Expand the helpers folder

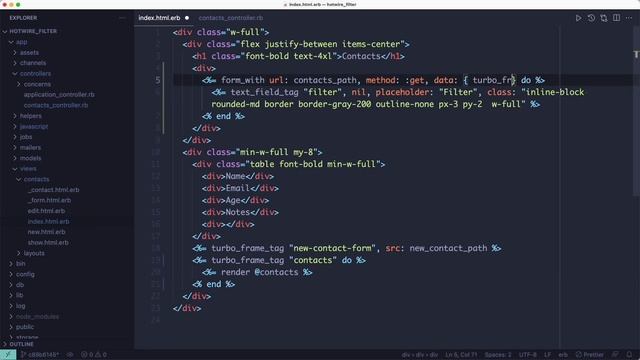pos(31,116)
